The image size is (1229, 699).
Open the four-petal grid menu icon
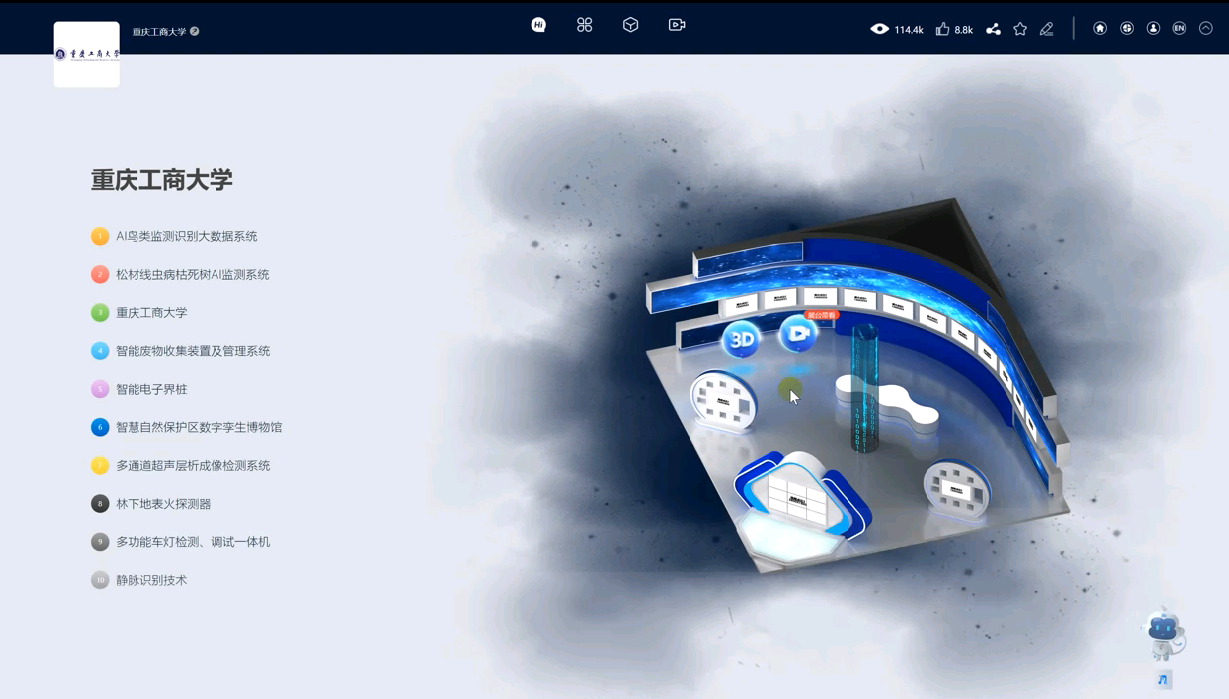tap(585, 25)
